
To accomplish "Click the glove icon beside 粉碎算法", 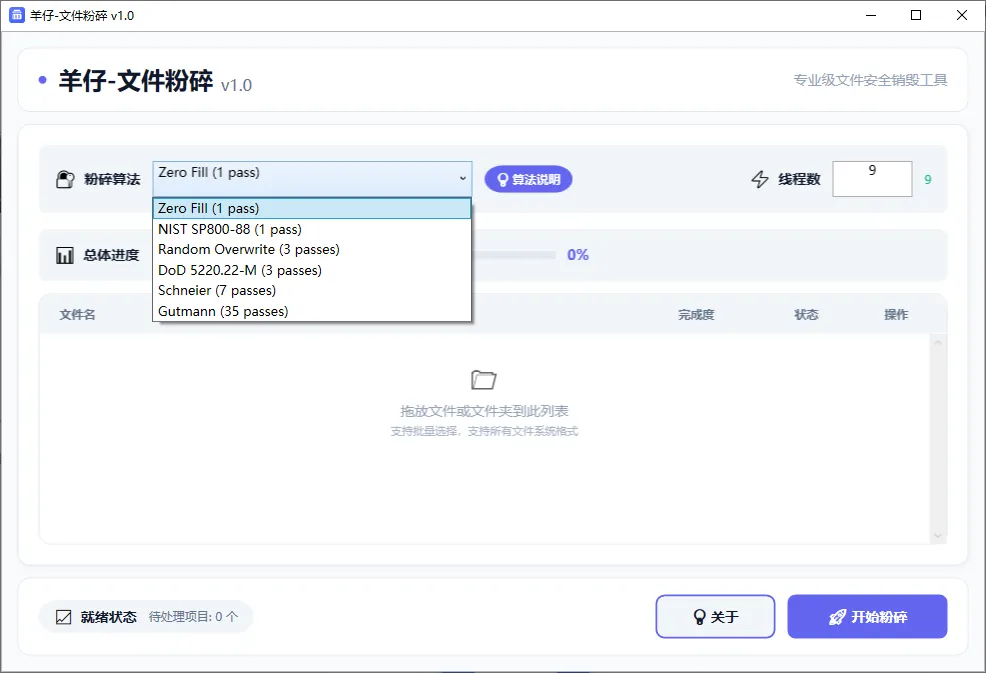I will pos(66,179).
